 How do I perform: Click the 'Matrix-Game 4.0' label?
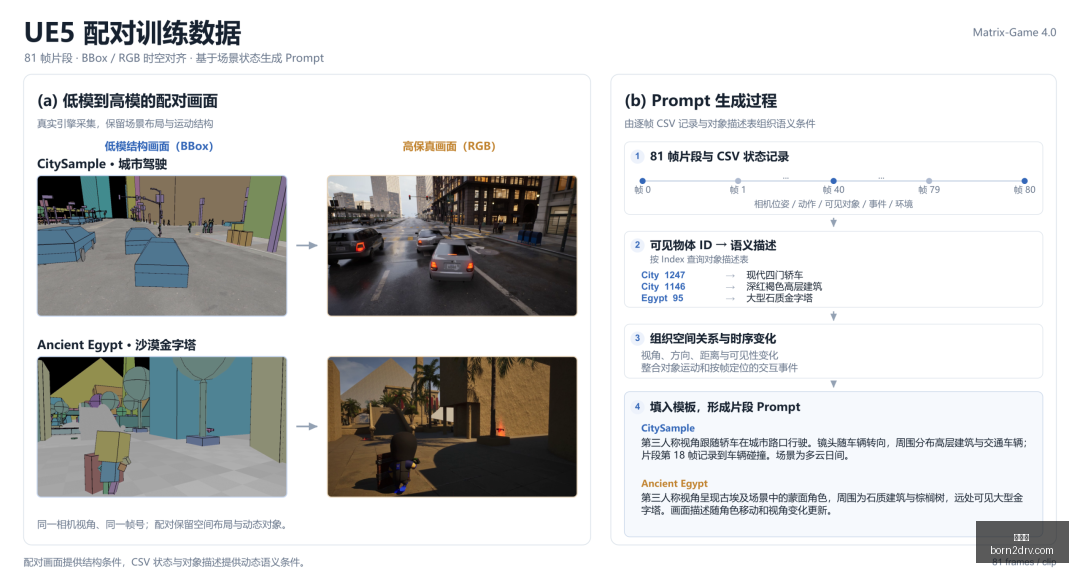pyautogui.click(x=1014, y=32)
